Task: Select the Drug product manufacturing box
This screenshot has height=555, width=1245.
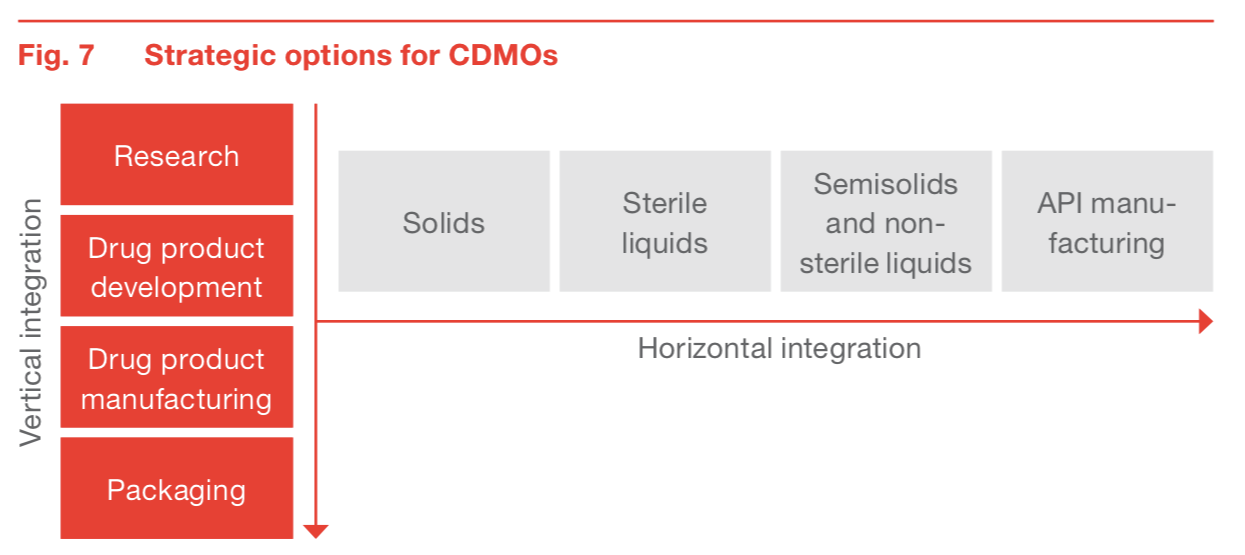Action: (x=177, y=378)
